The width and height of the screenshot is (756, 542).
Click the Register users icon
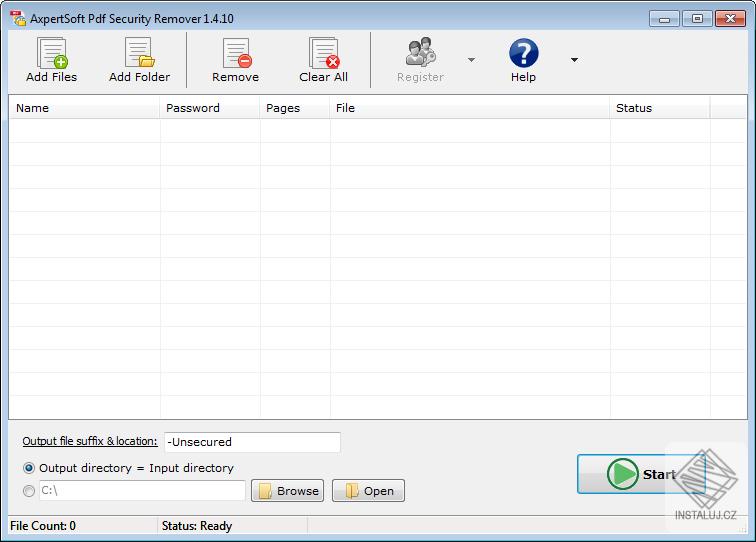[x=420, y=52]
